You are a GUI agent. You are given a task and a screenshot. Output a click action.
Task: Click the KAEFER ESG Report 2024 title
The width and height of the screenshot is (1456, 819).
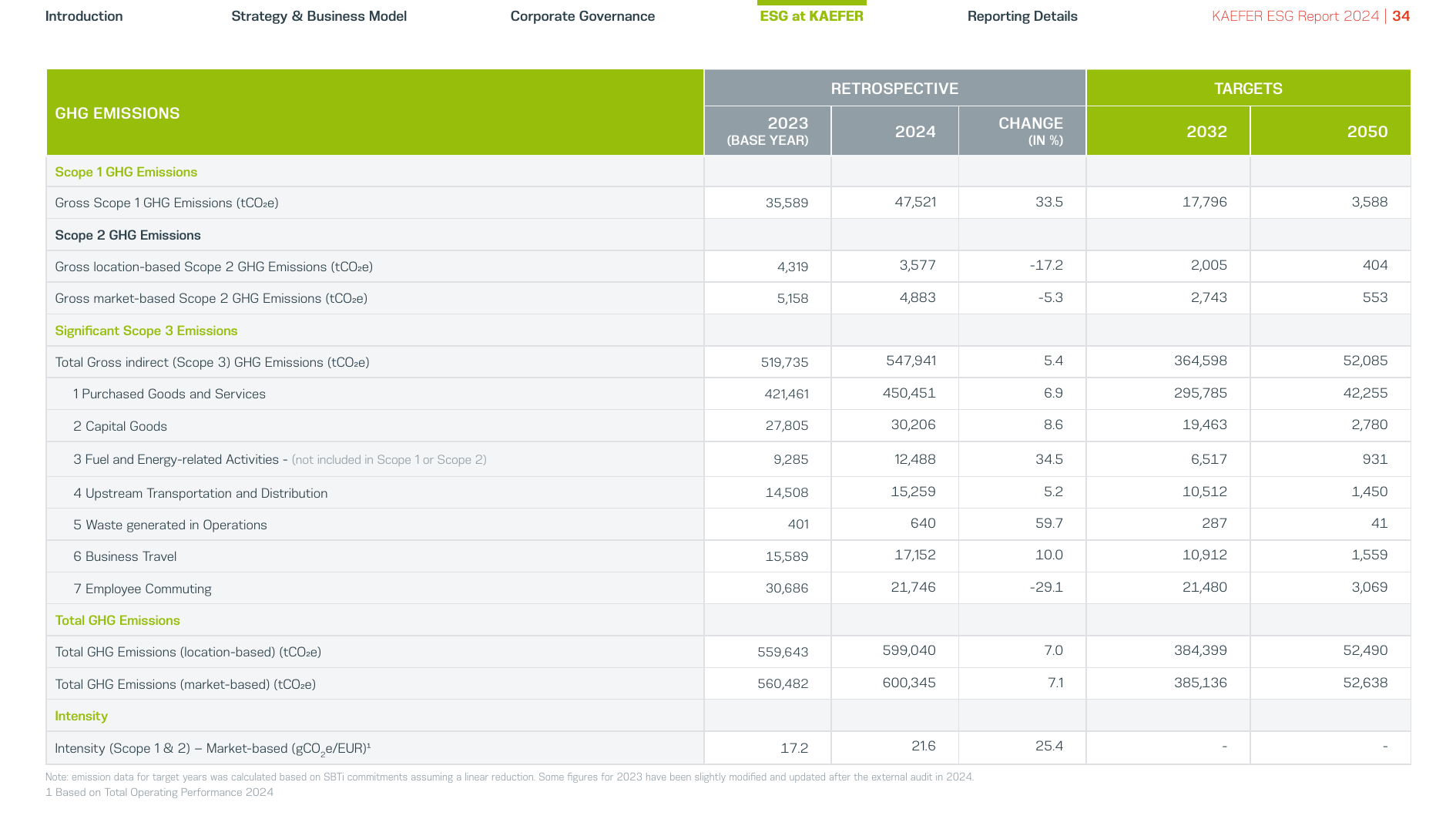pos(1295,16)
